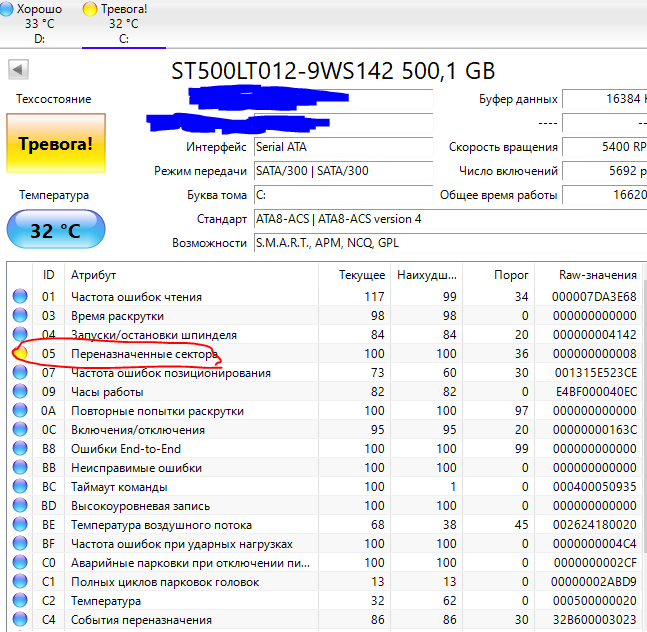Select attribute text Запуски/остановки шпинделя
This screenshot has height=632, width=647.
point(154,335)
